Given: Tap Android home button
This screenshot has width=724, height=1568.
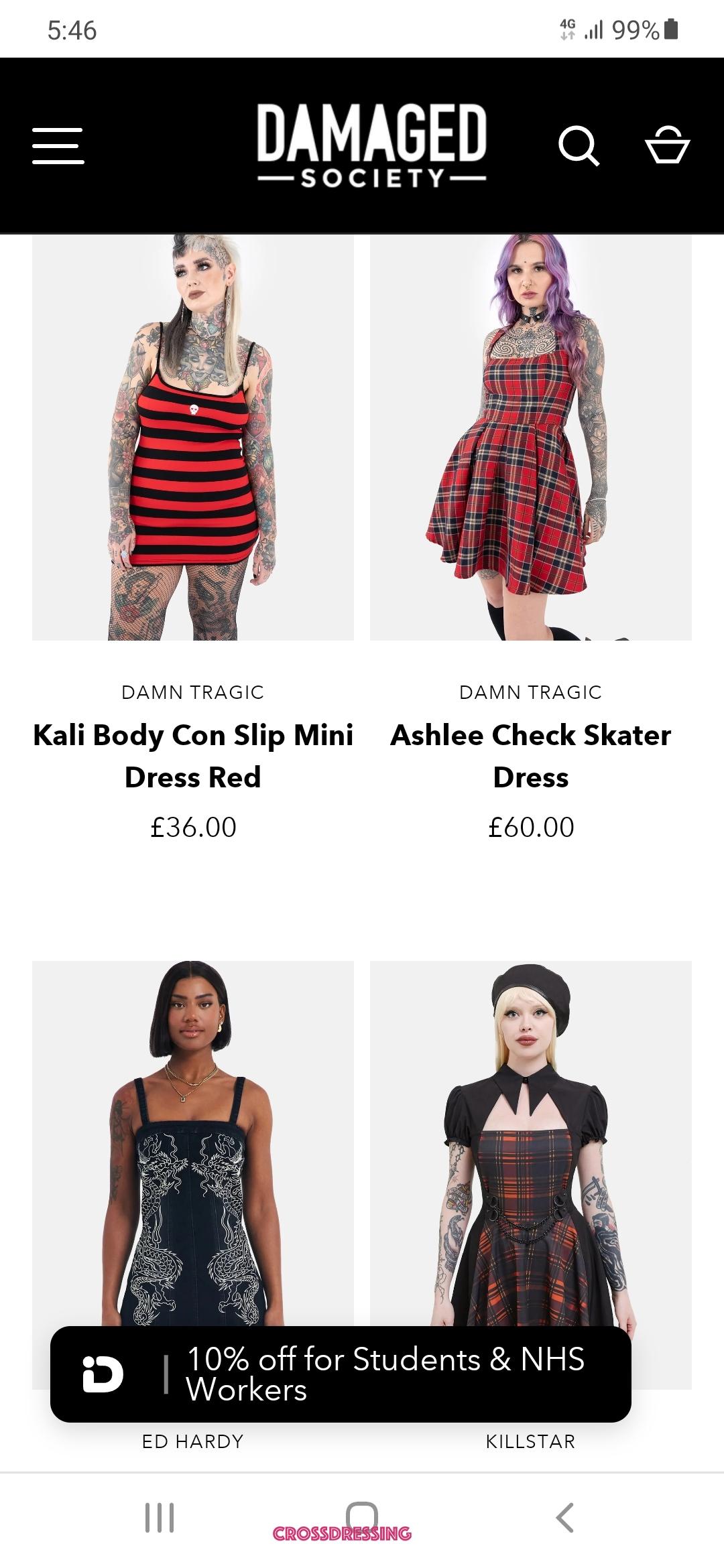Looking at the screenshot, I should tap(362, 1517).
